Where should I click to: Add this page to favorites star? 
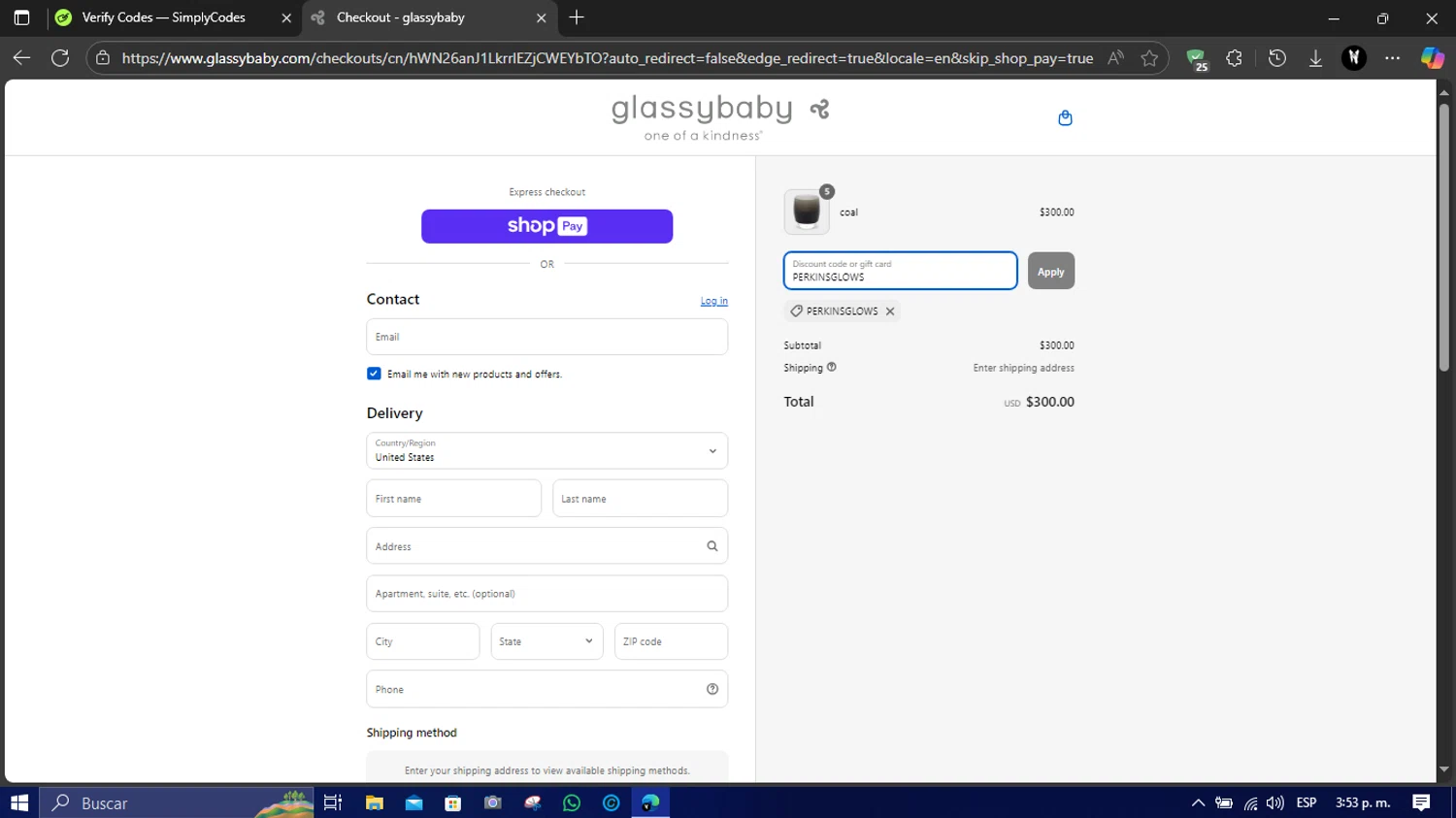1149,58
